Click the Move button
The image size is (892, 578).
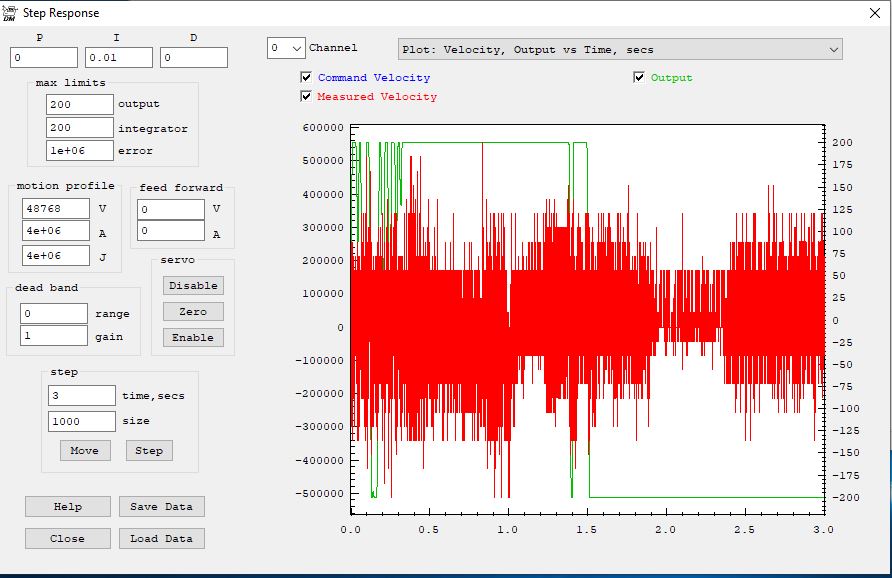[84, 451]
